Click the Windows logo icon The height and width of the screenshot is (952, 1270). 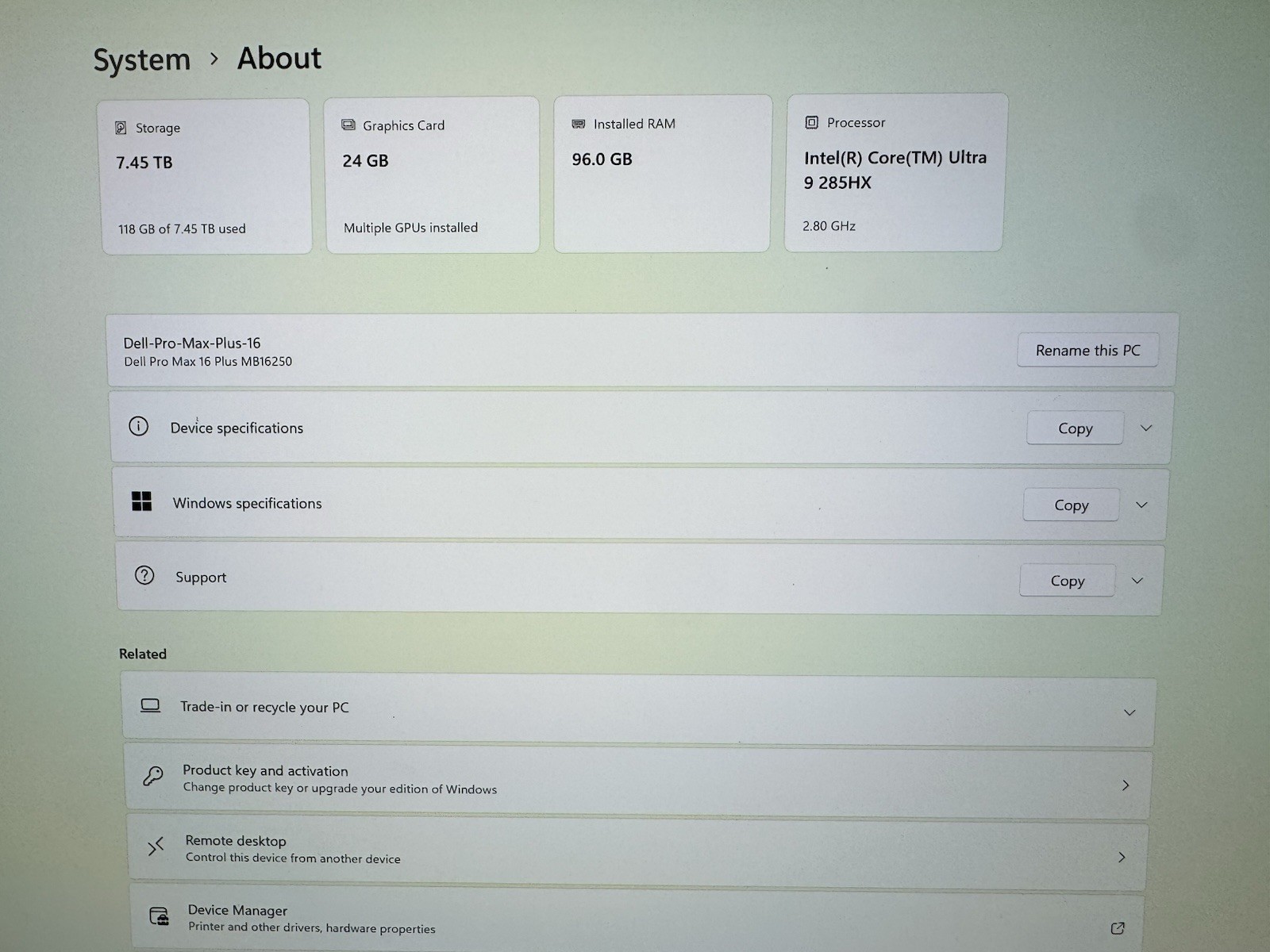click(x=141, y=501)
